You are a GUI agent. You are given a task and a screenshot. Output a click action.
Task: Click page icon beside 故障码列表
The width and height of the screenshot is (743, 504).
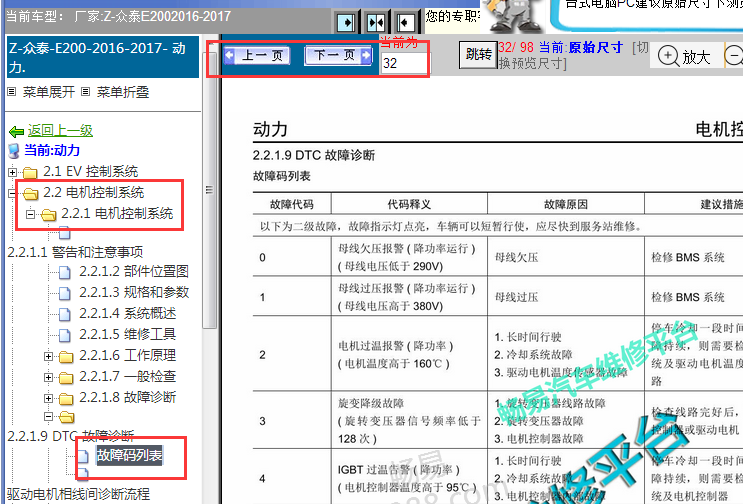click(83, 456)
